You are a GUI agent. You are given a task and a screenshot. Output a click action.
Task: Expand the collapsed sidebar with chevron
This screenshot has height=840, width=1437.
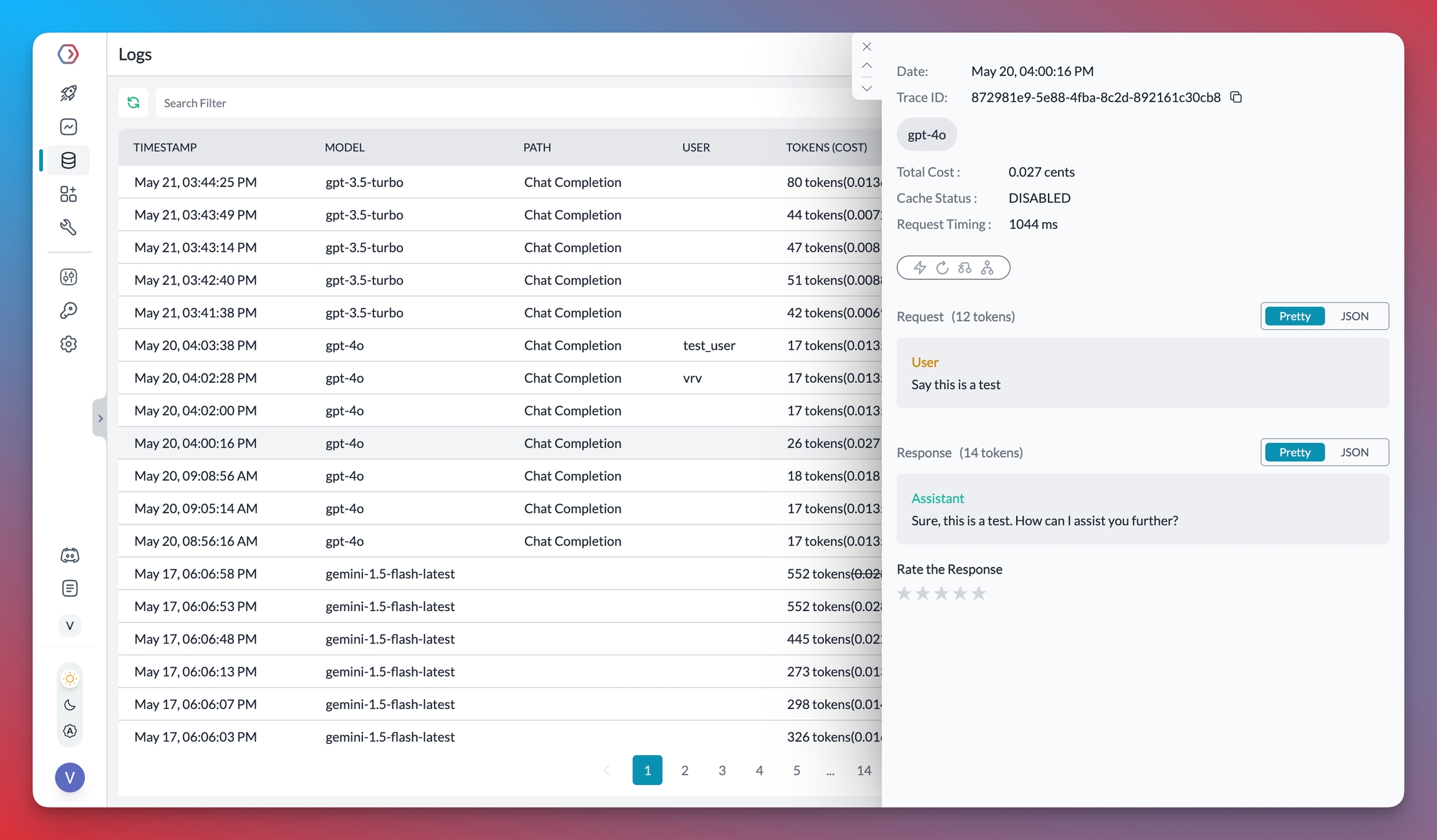[100, 418]
